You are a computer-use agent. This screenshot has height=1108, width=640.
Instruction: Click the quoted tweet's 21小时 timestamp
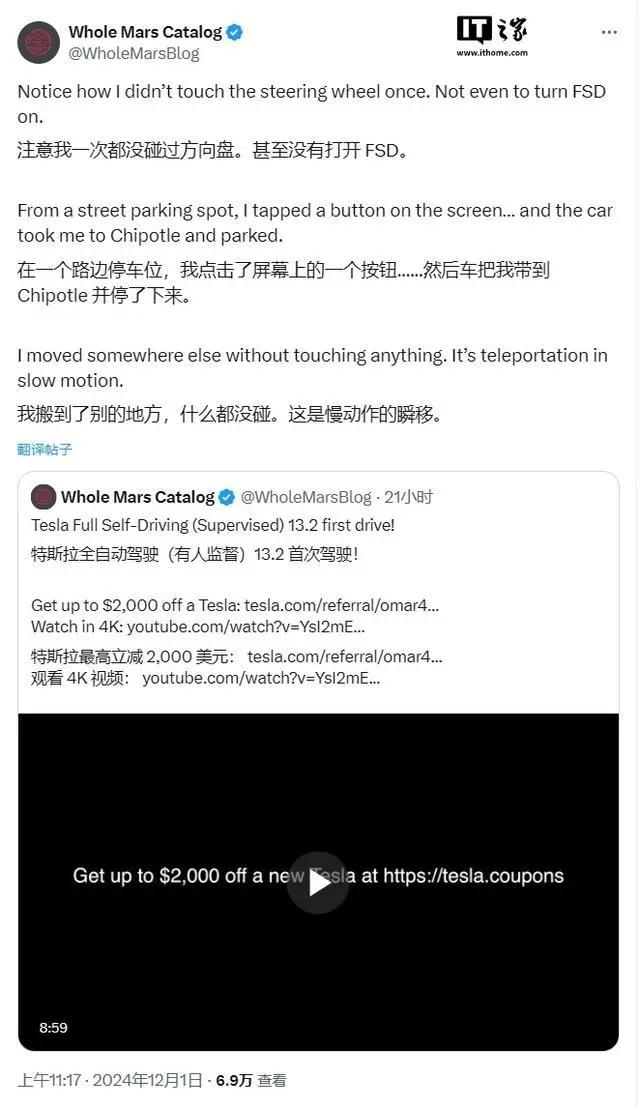[x=408, y=497]
